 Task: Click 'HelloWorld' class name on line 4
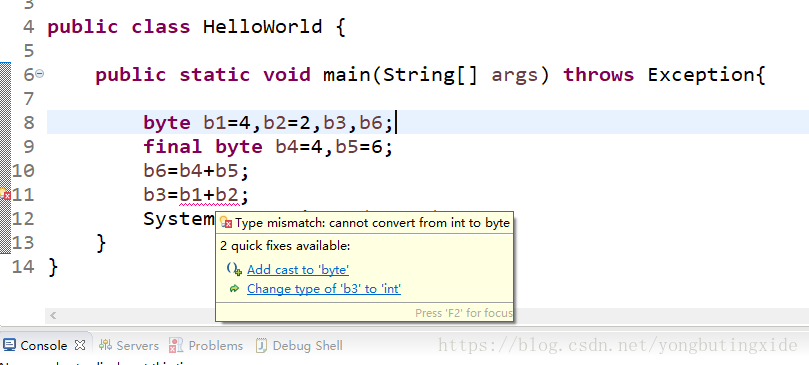263,27
